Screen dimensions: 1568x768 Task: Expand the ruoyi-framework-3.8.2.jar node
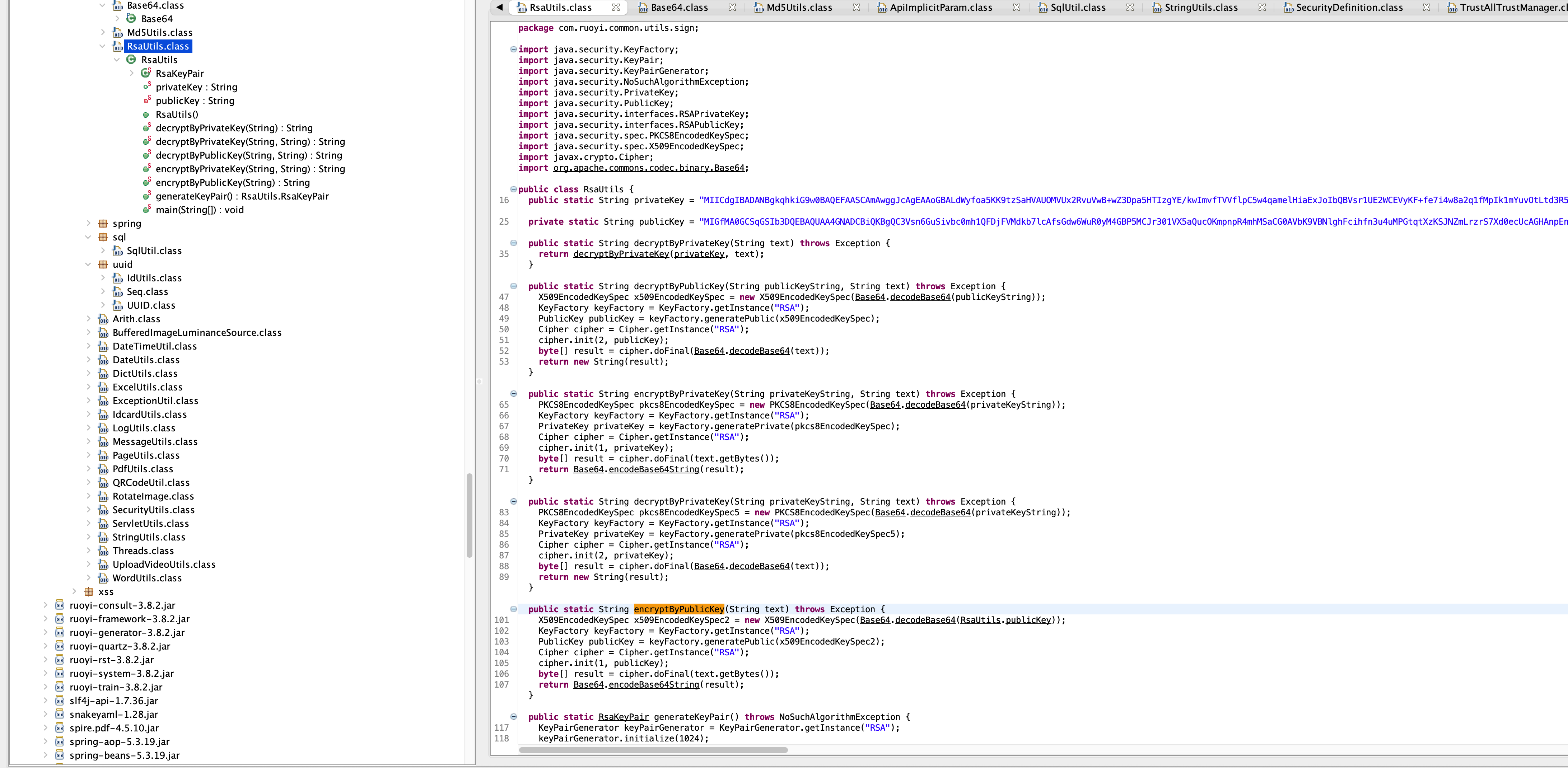[46, 619]
